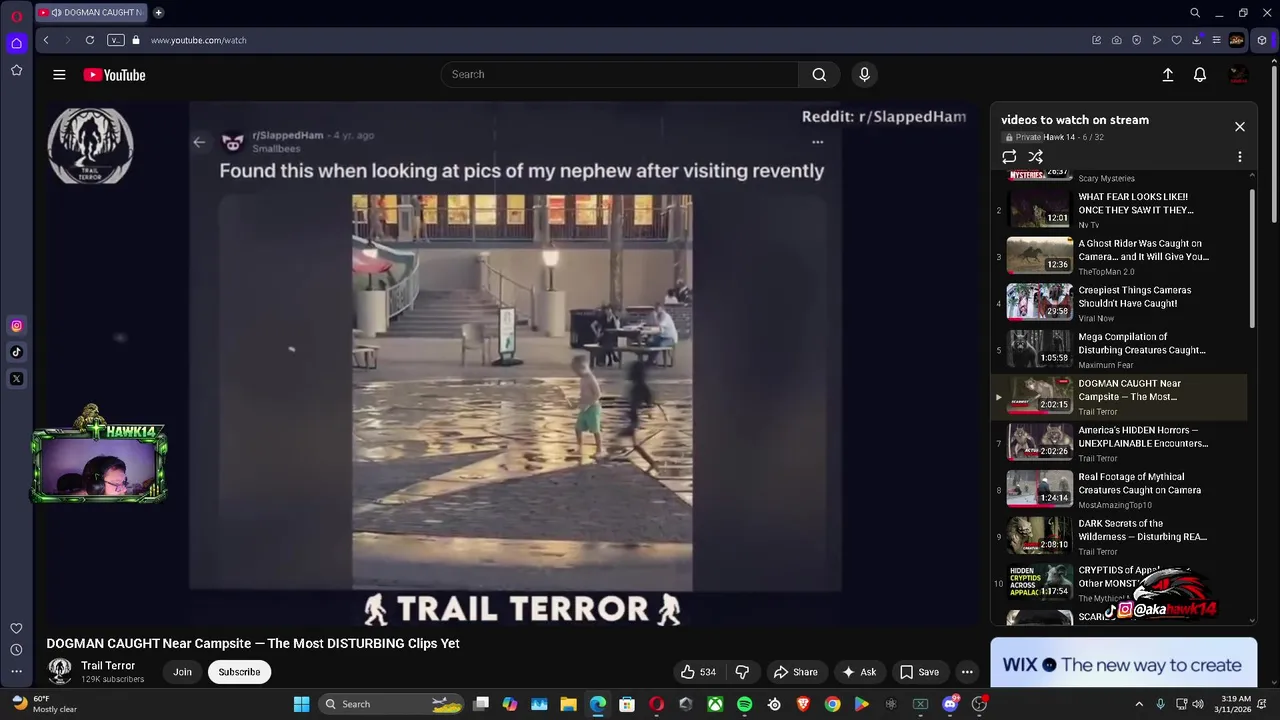Play "DARK Secrets of the Wilderness" thumbnail
Image resolution: width=1280 pixels, height=720 pixels.
pos(1039,535)
